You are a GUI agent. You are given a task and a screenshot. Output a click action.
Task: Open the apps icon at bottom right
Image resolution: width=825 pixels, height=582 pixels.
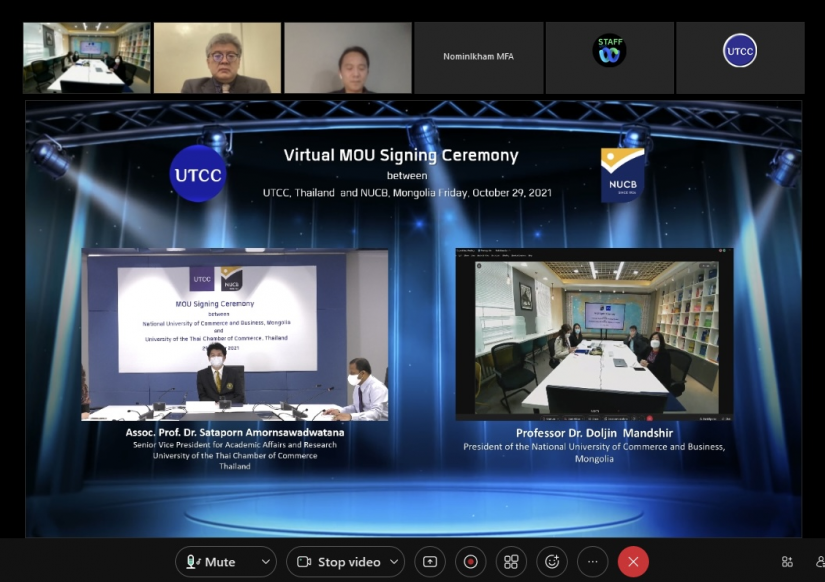pos(787,562)
